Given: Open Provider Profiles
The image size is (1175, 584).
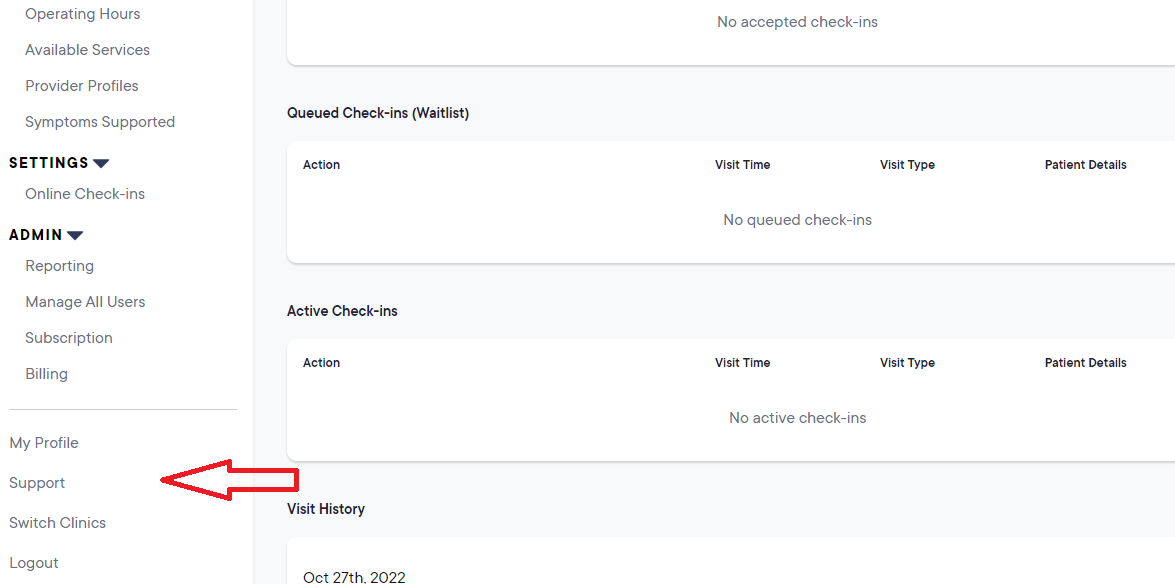Looking at the screenshot, I should (82, 86).
